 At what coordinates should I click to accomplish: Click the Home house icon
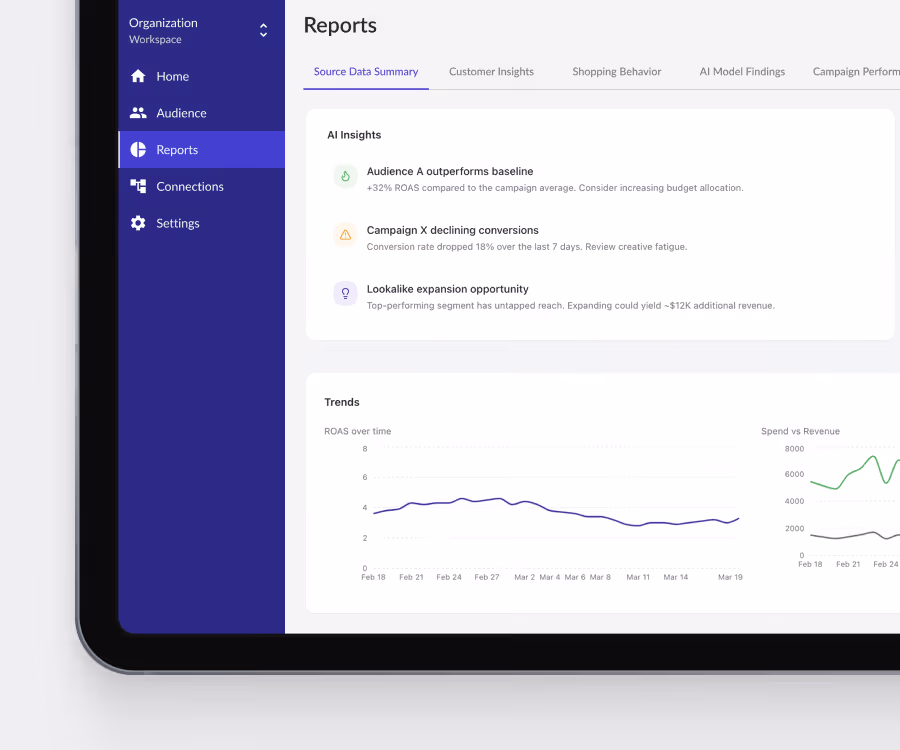(x=138, y=76)
